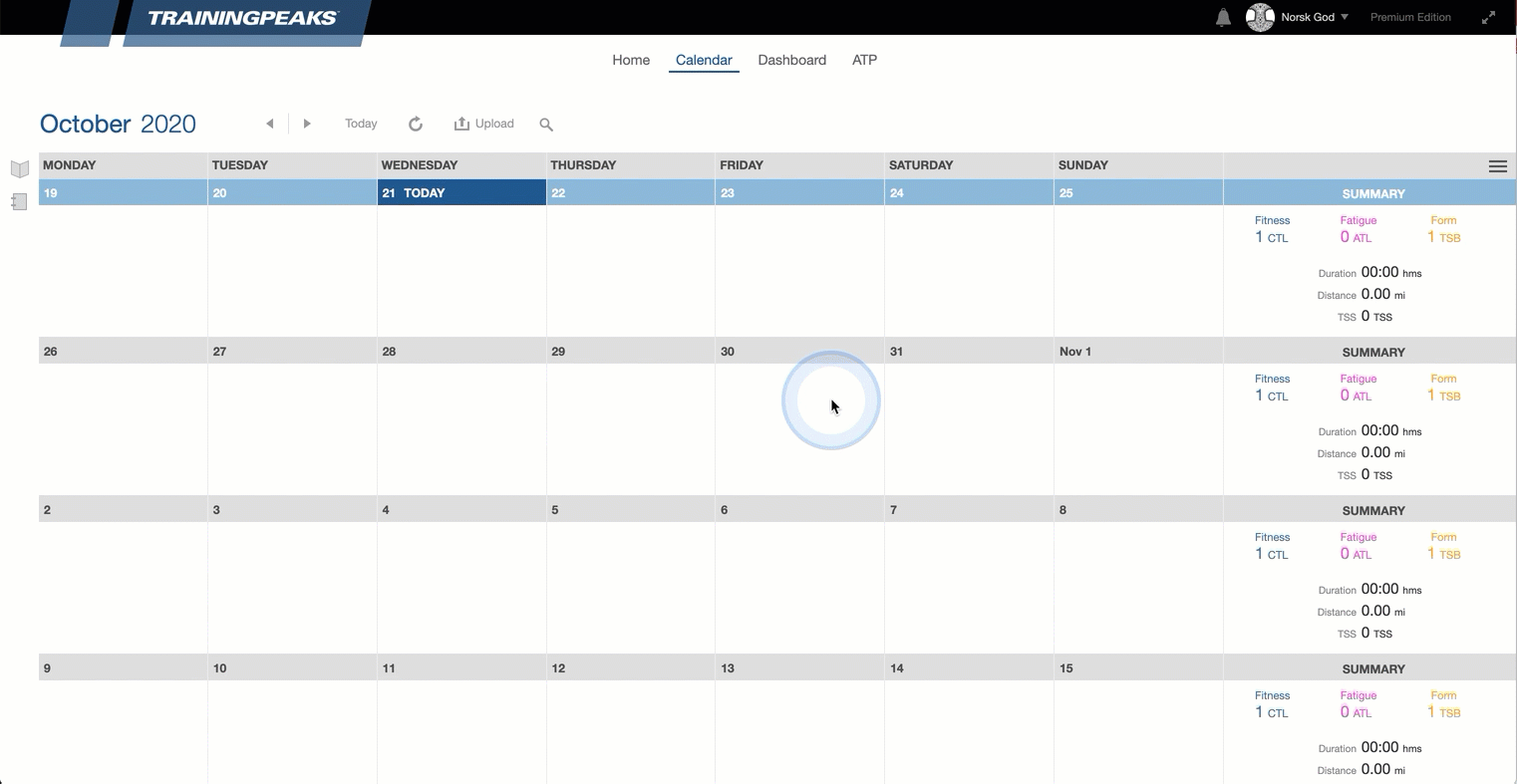Open calendar settings hamburger menu
The height and width of the screenshot is (784, 1517).
tap(1497, 166)
